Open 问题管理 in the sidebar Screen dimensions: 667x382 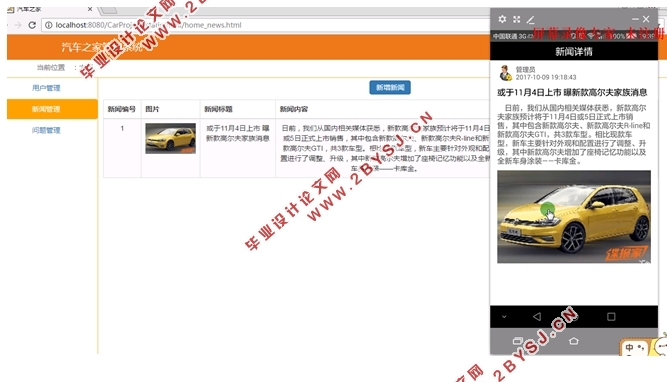point(46,130)
